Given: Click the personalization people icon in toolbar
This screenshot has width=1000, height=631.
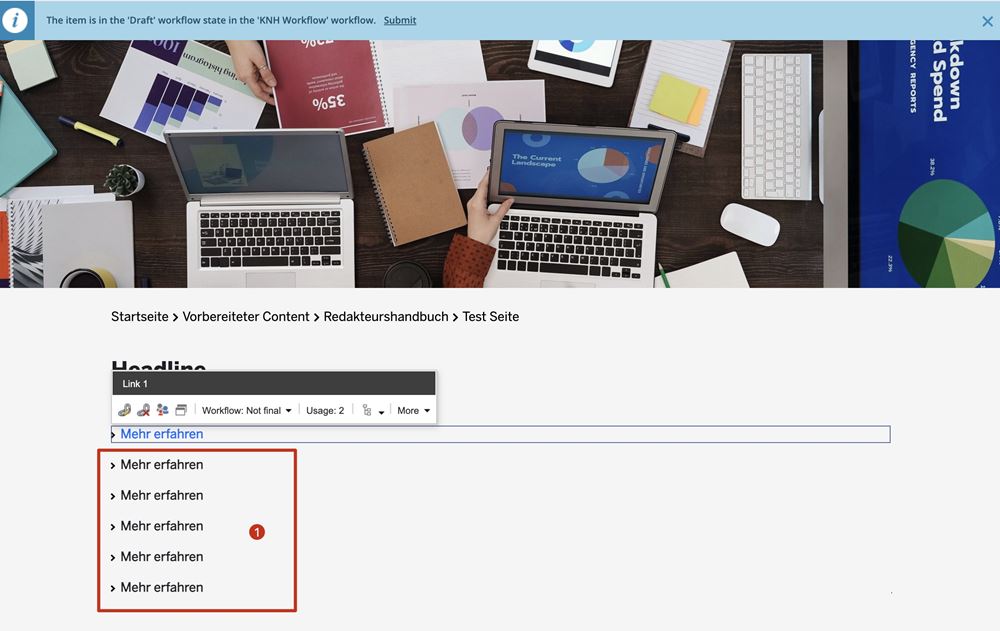Looking at the screenshot, I should 162,410.
